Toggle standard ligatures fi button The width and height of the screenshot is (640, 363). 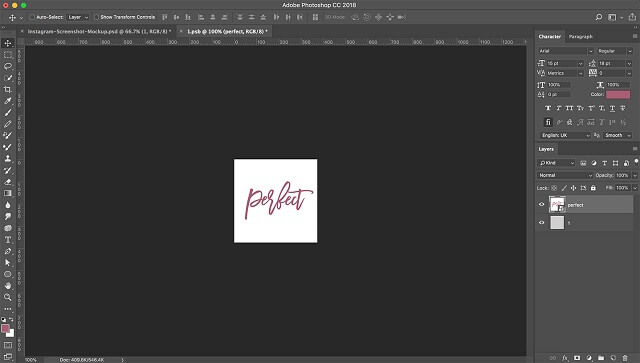click(548, 122)
